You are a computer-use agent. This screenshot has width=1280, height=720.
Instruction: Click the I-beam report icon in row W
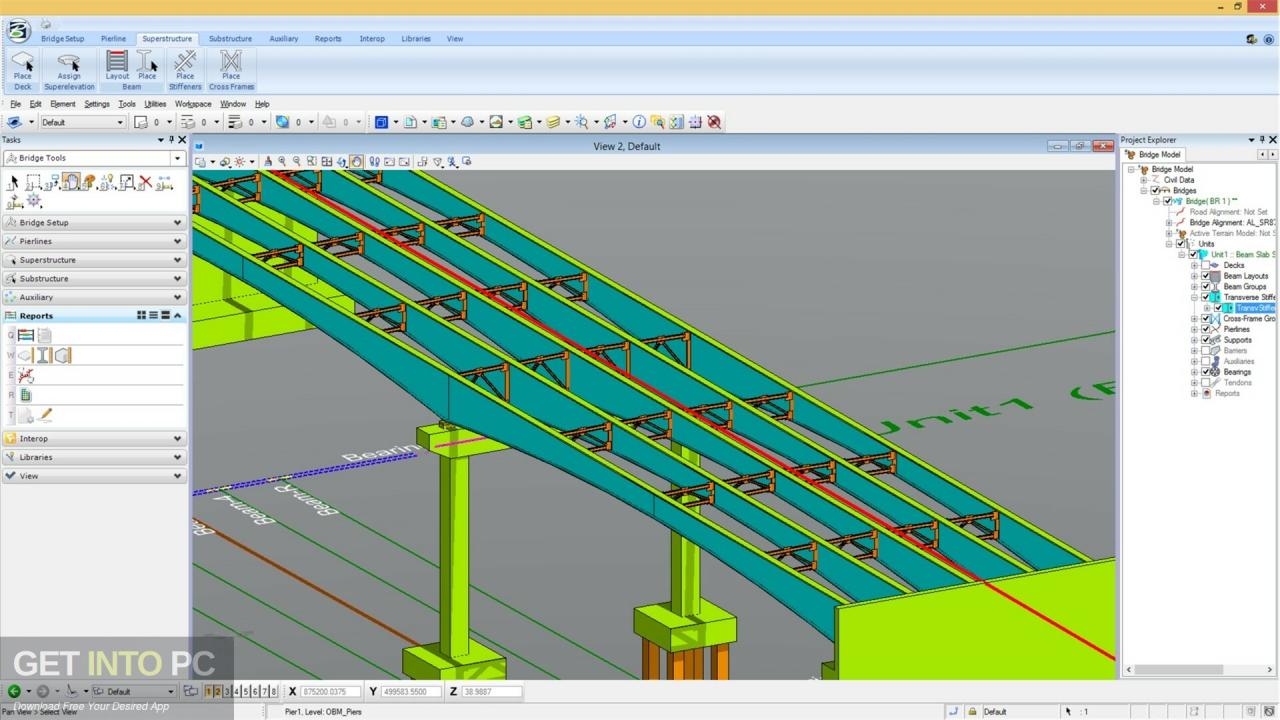(x=44, y=355)
